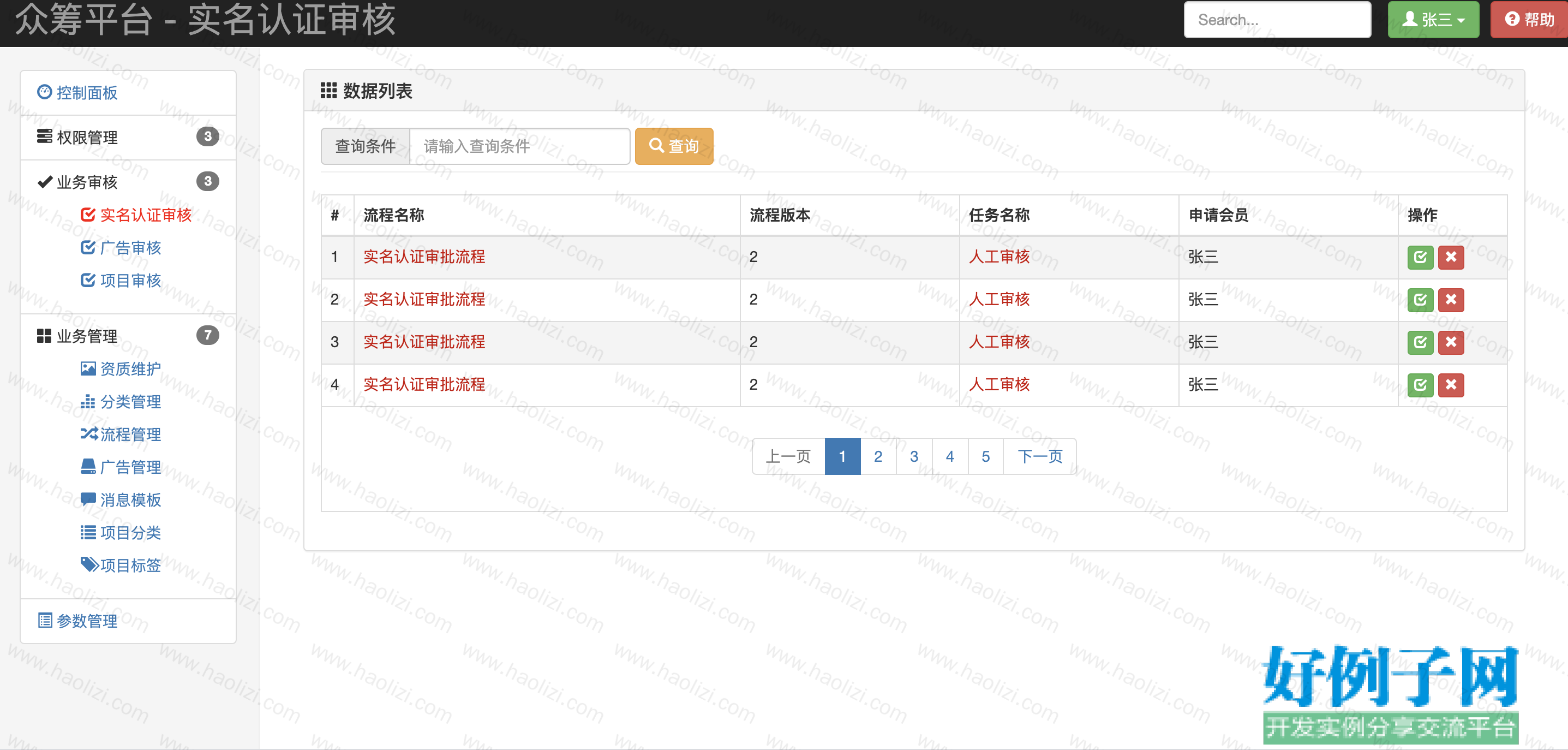1568x750 pixels.
Task: Approve row 4 with green check icon
Action: pyautogui.click(x=1420, y=385)
